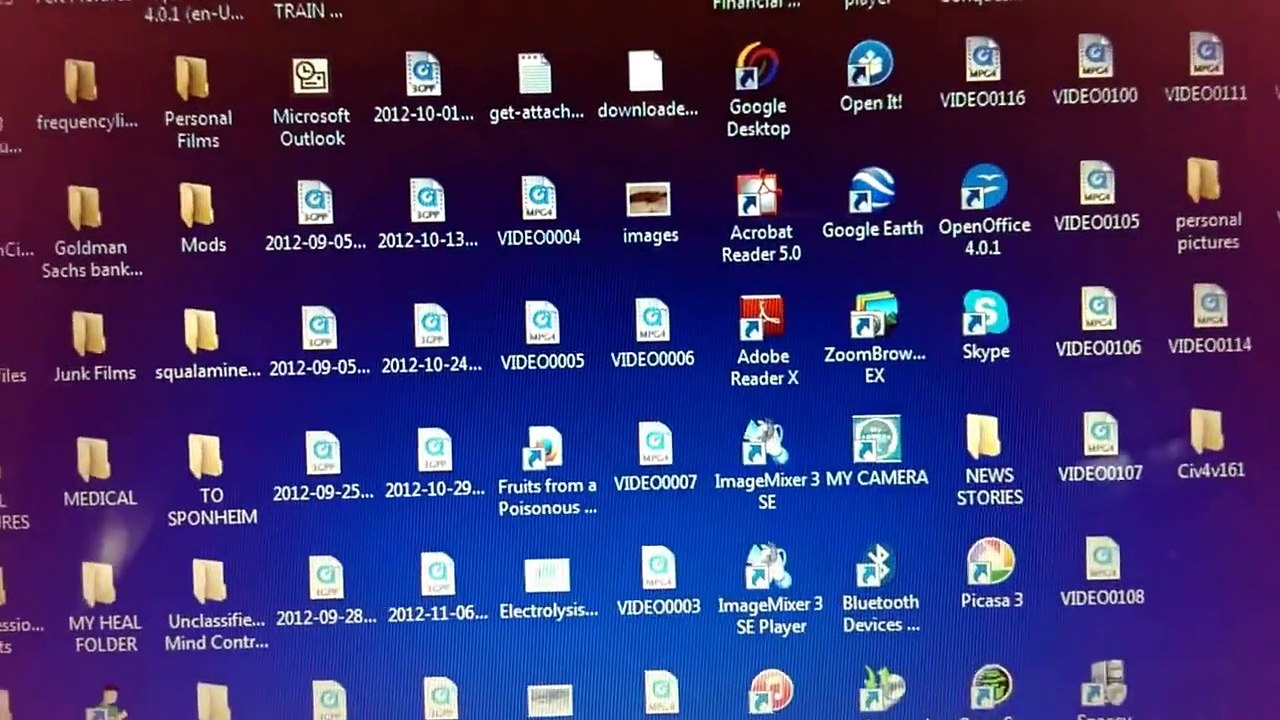Launch Google Earth shortcut
1280x720 pixels.
[x=872, y=190]
